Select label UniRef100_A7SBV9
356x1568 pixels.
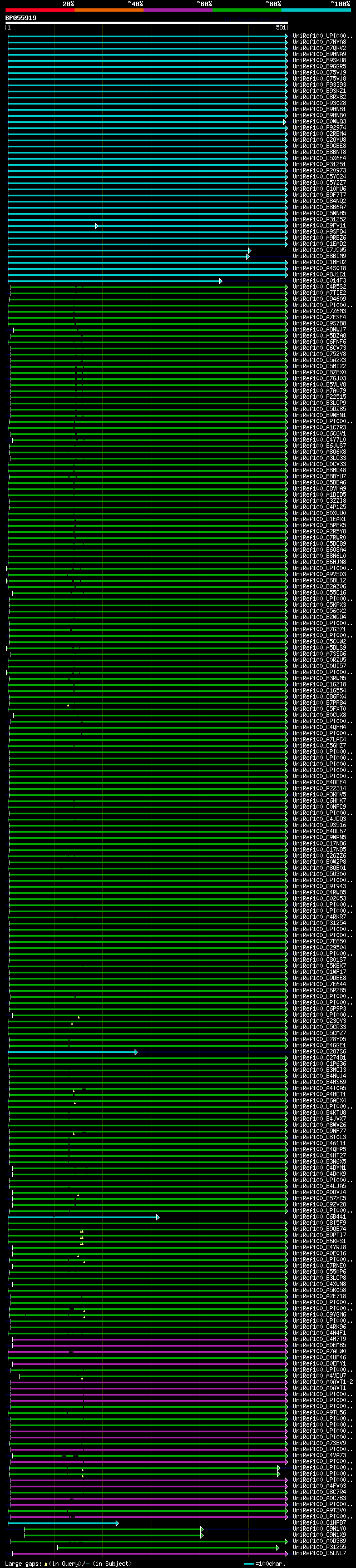point(319,1443)
